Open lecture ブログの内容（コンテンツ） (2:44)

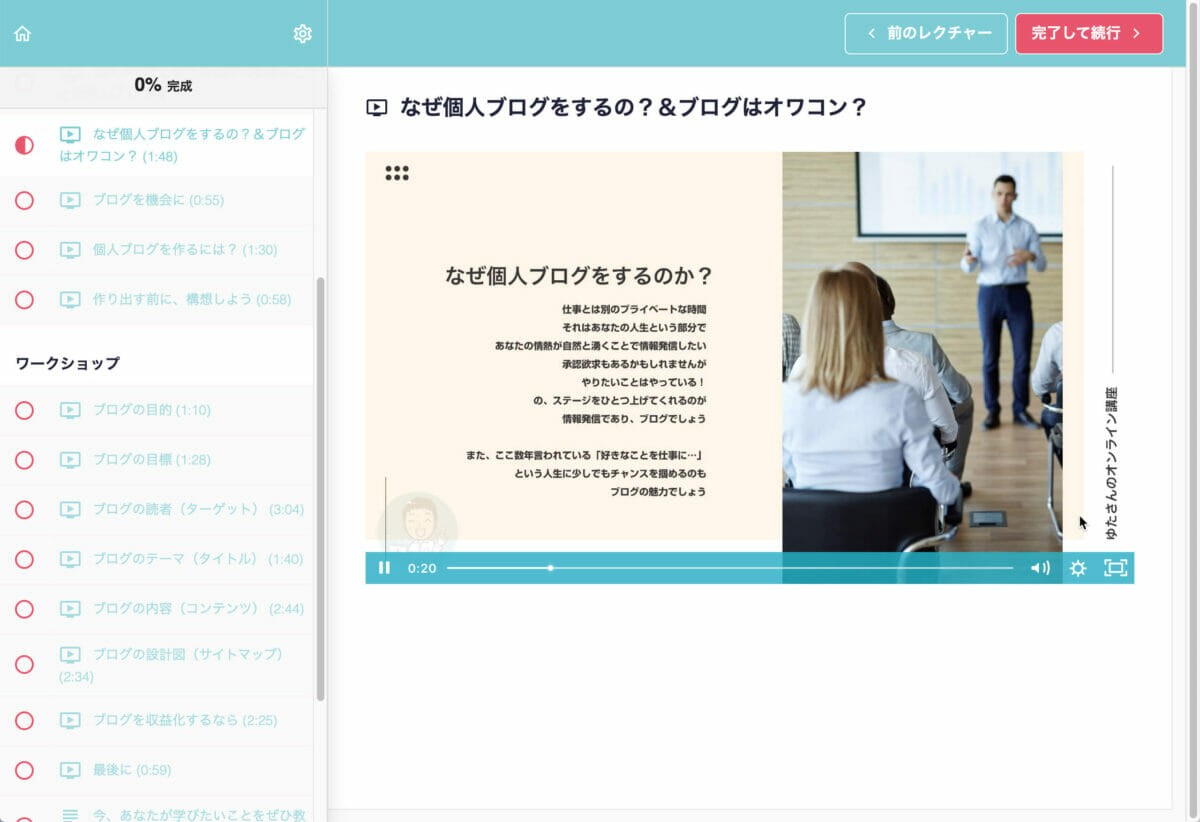point(156,609)
